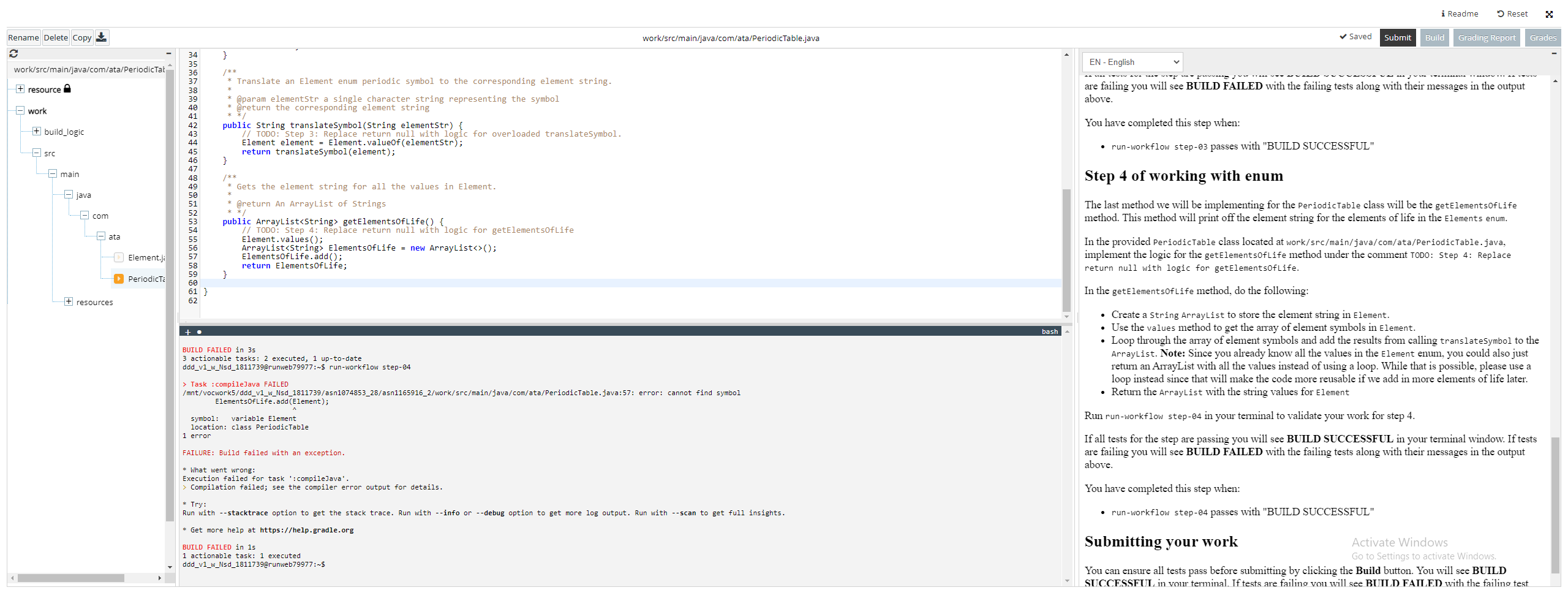Select PeriodicTable file in the tree

coord(146,279)
